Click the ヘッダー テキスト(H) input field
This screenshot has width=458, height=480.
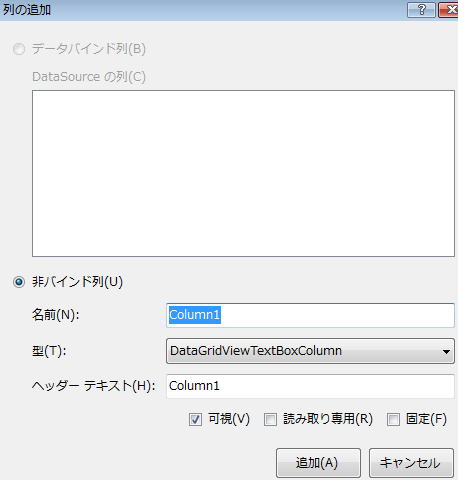click(310, 386)
